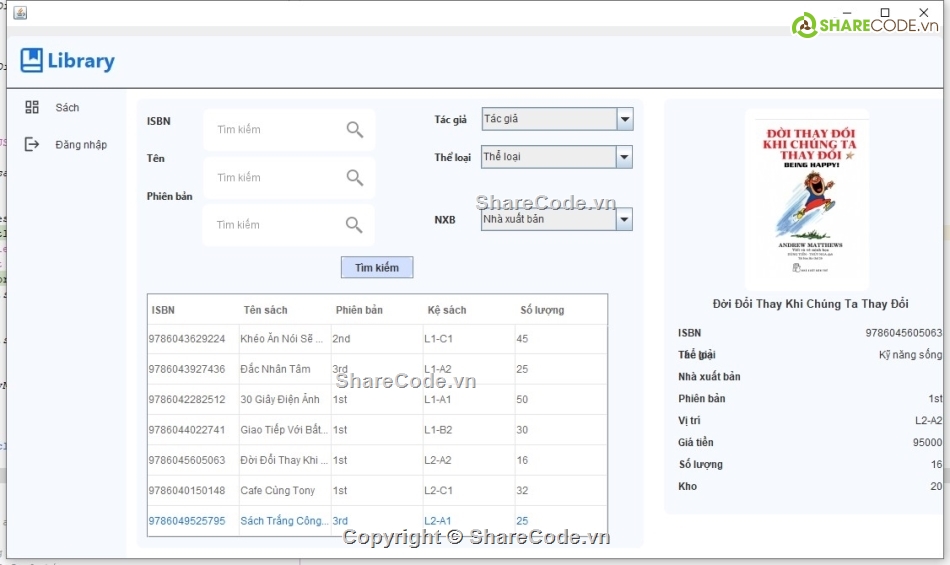950x565 pixels.
Task: Click the Kỹ năng sống genre value
Action: 911,355
